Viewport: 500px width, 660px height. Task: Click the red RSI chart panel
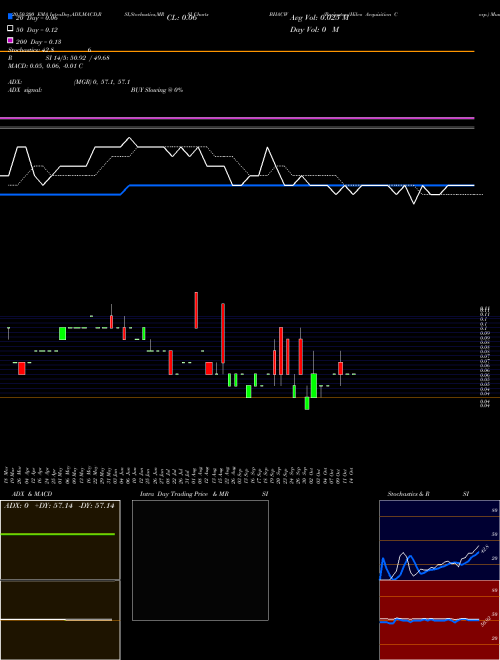pos(439,620)
